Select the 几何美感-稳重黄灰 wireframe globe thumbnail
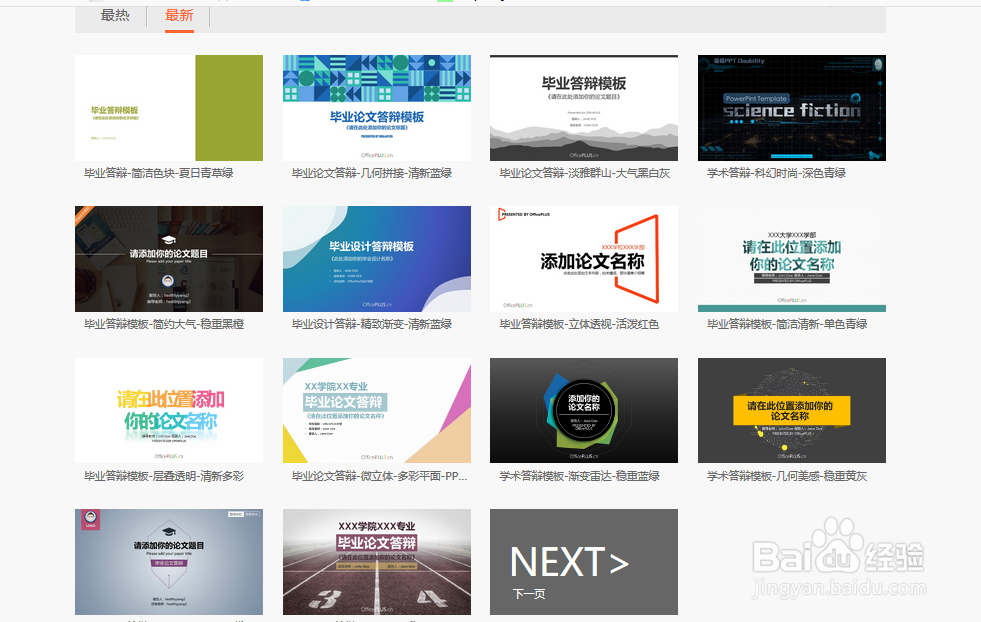This screenshot has height=622, width=981. (791, 410)
